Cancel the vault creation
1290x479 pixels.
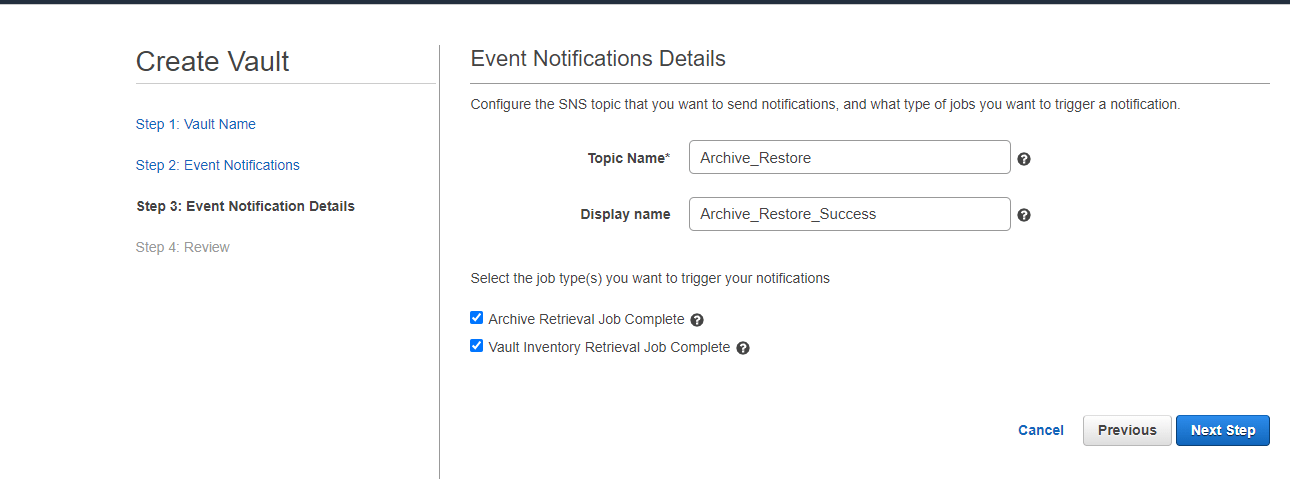tap(1041, 430)
